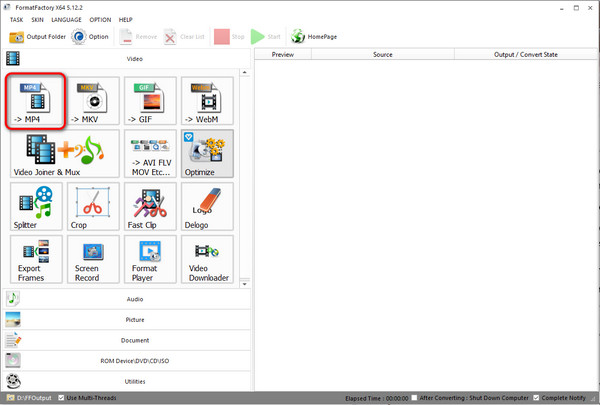The image size is (600, 405).
Task: Enable After Converting: Shut Down Computer
Action: pos(414,398)
